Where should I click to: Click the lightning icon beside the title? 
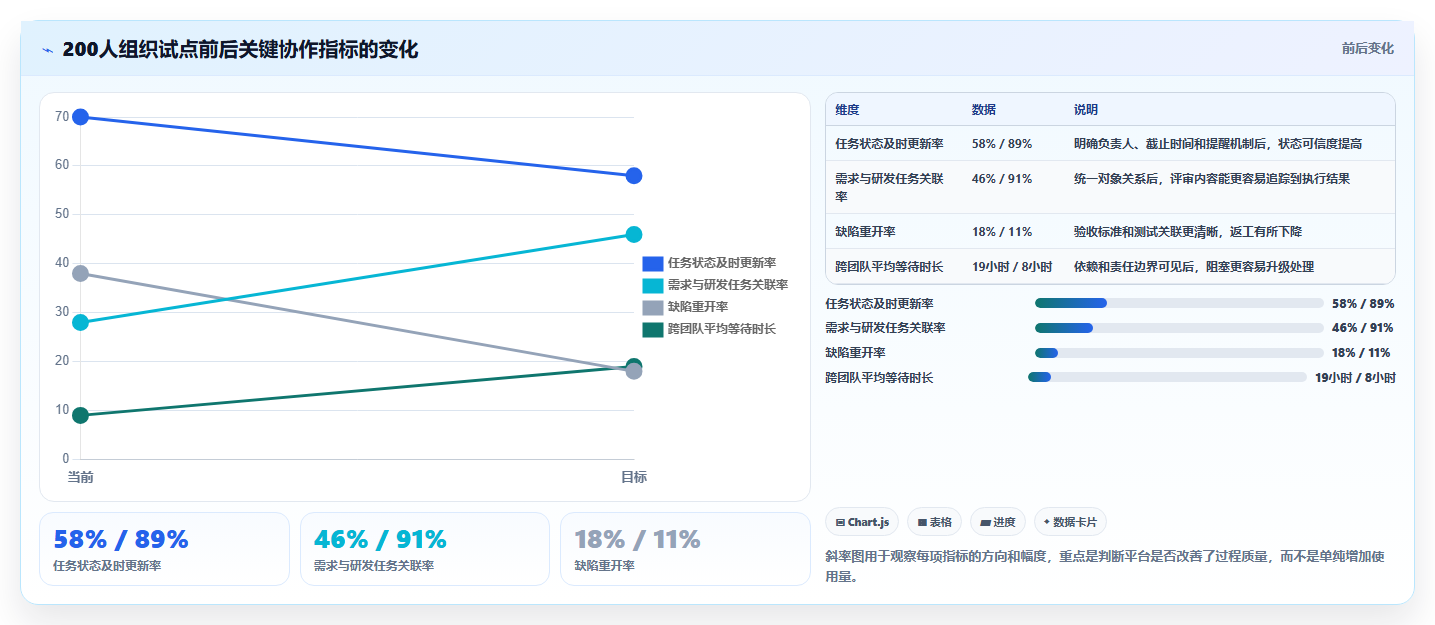pos(47,50)
